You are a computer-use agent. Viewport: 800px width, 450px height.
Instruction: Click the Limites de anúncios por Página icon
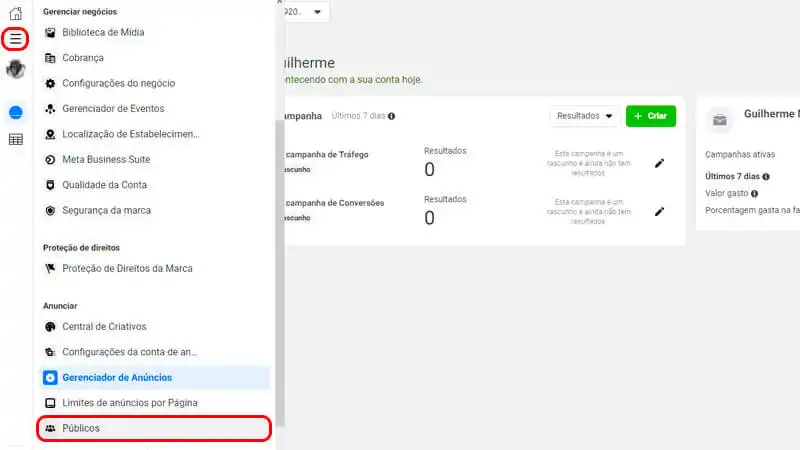pyautogui.click(x=50, y=403)
